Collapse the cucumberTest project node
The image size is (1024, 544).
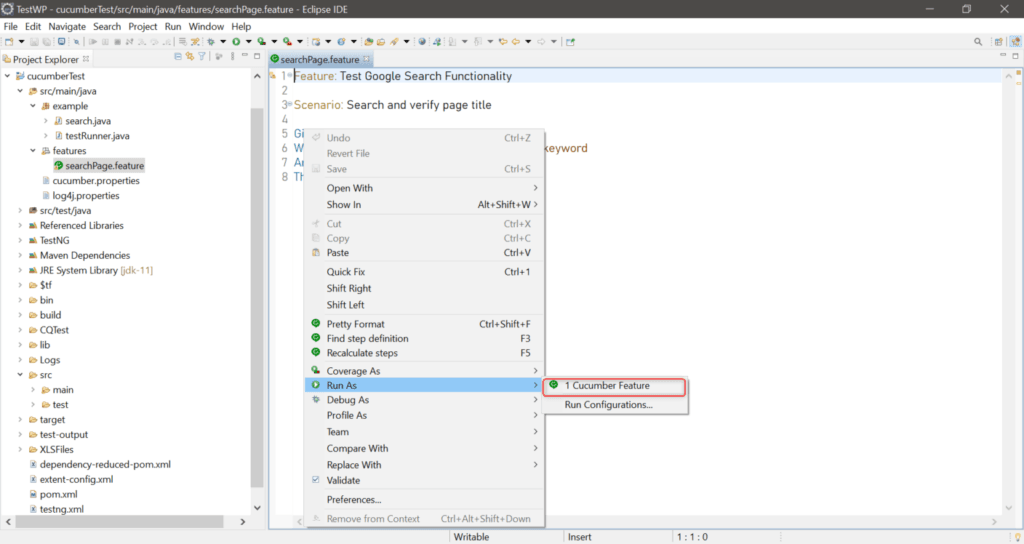pyautogui.click(x=7, y=76)
